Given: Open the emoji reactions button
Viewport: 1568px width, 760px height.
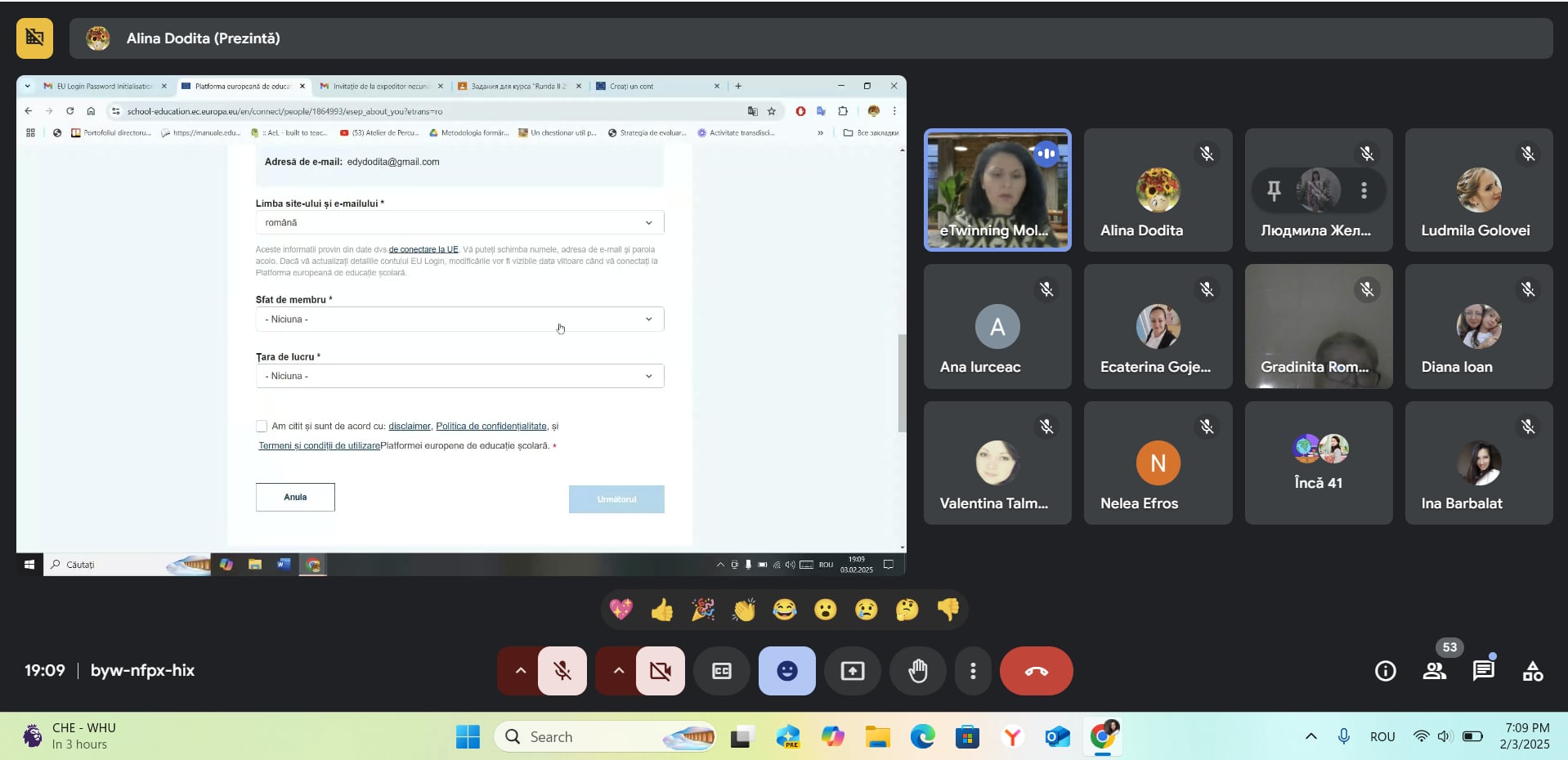Looking at the screenshot, I should pyautogui.click(x=786, y=671).
